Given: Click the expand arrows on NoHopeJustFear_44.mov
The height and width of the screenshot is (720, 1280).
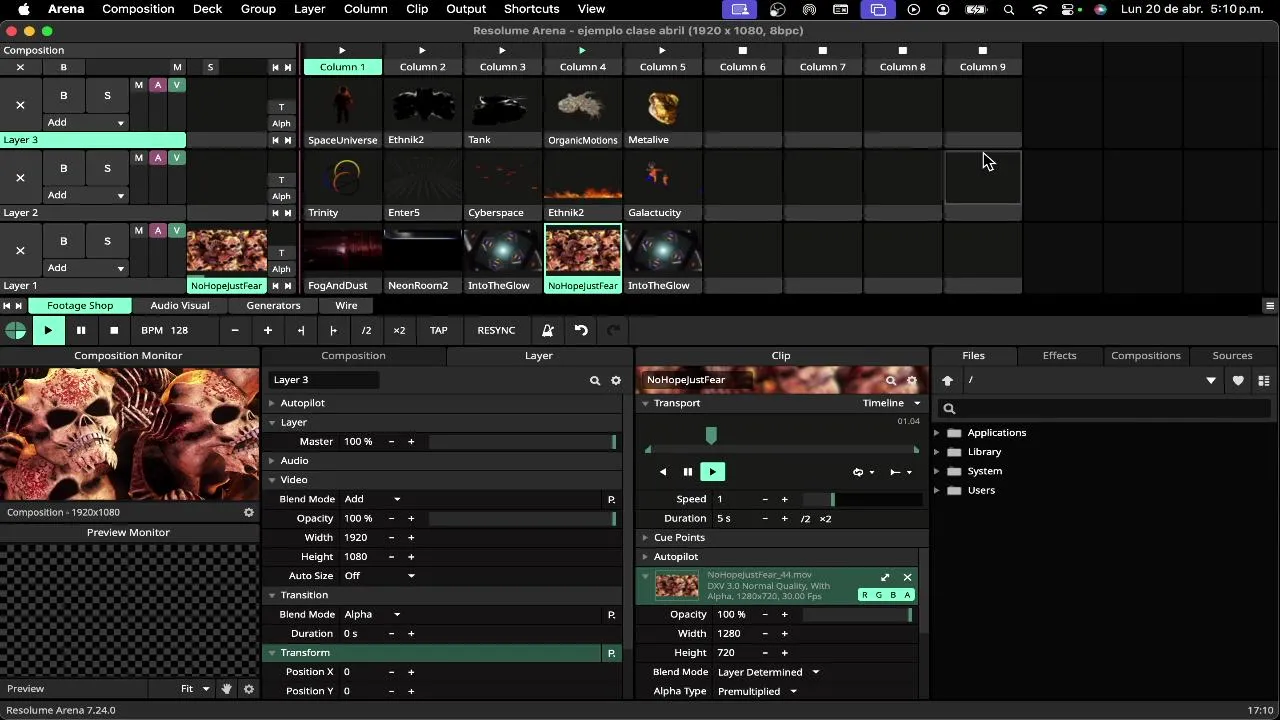Looking at the screenshot, I should pyautogui.click(x=885, y=578).
